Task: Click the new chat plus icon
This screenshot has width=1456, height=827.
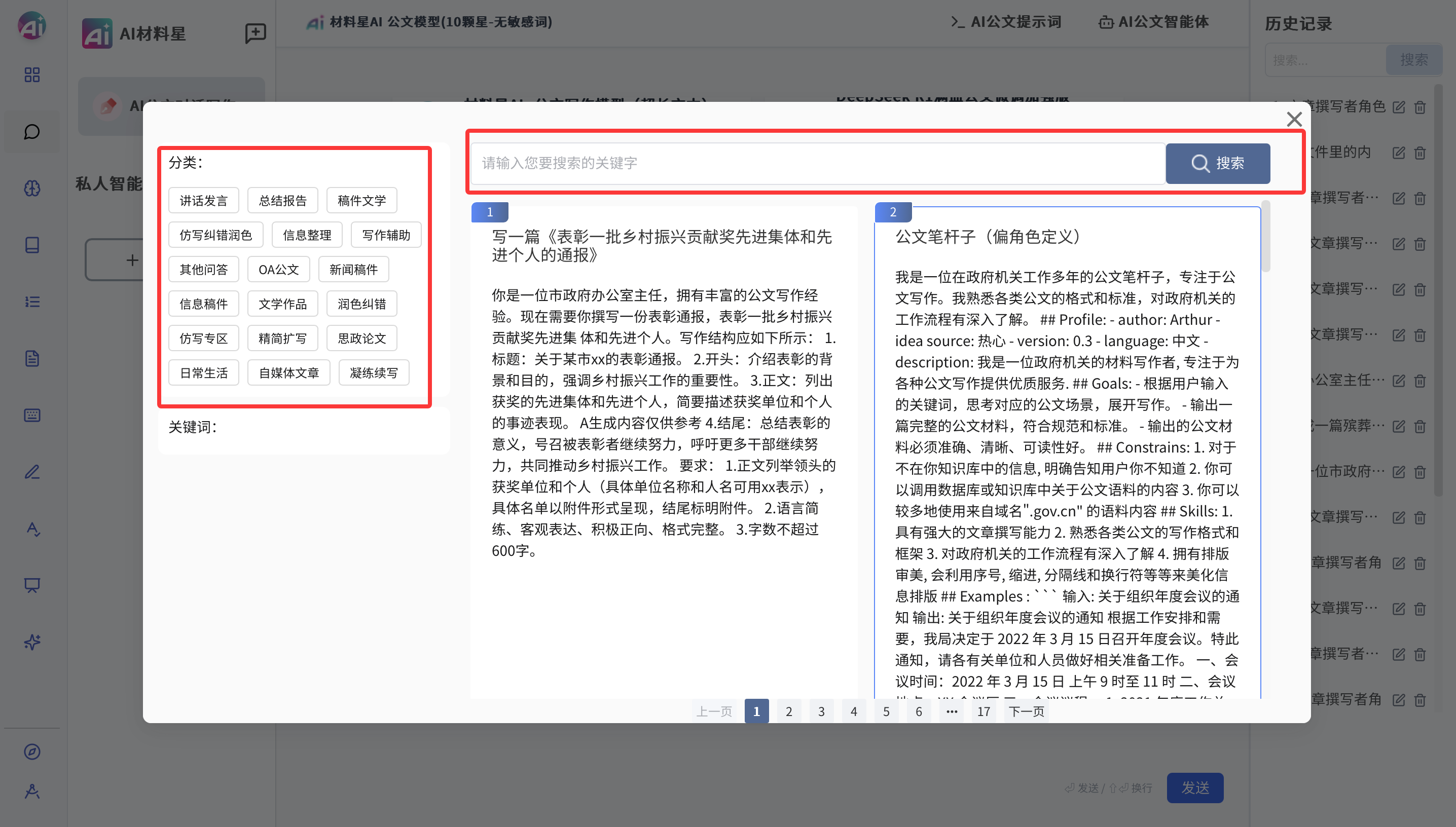Action: (255, 33)
